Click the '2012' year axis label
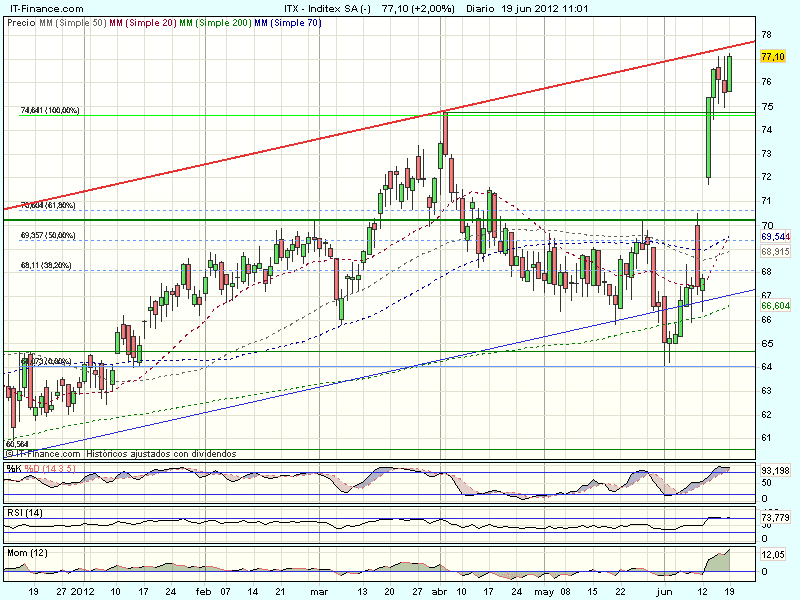Viewport: 800px width, 600px height. (x=83, y=592)
